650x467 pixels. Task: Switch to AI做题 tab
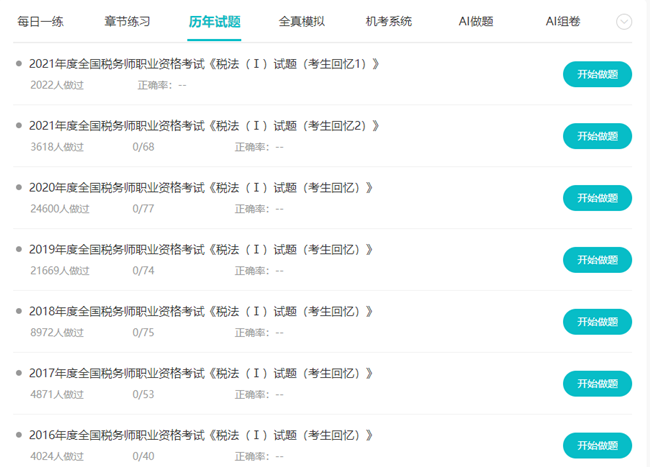[475, 21]
